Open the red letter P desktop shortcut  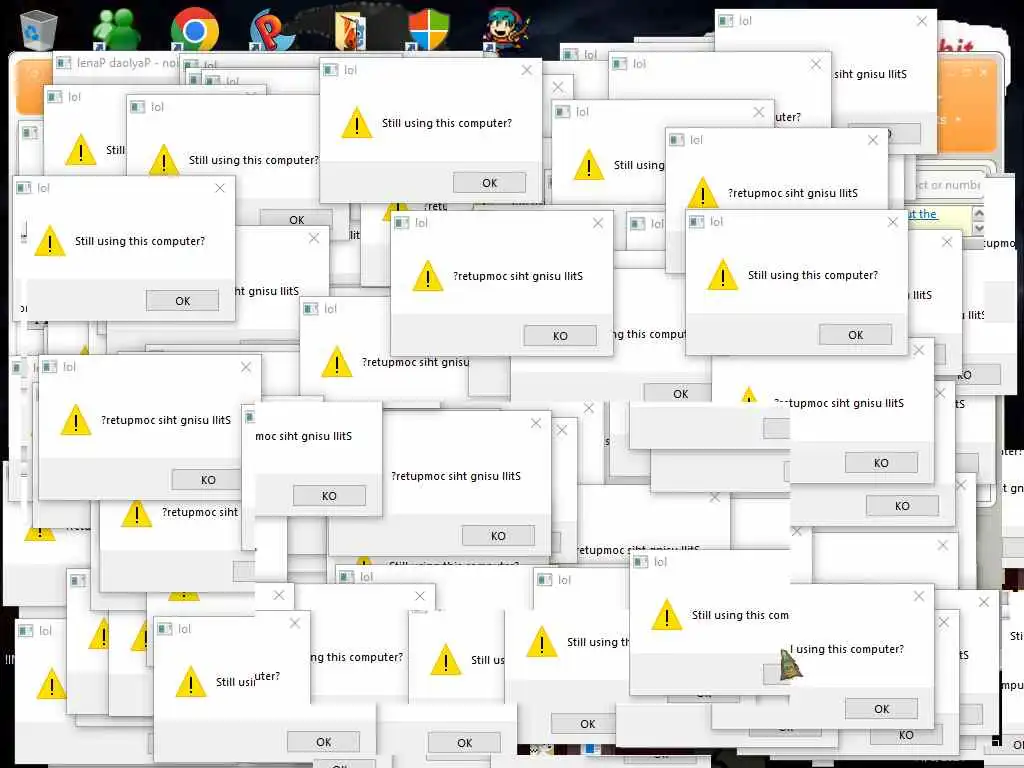point(273,30)
